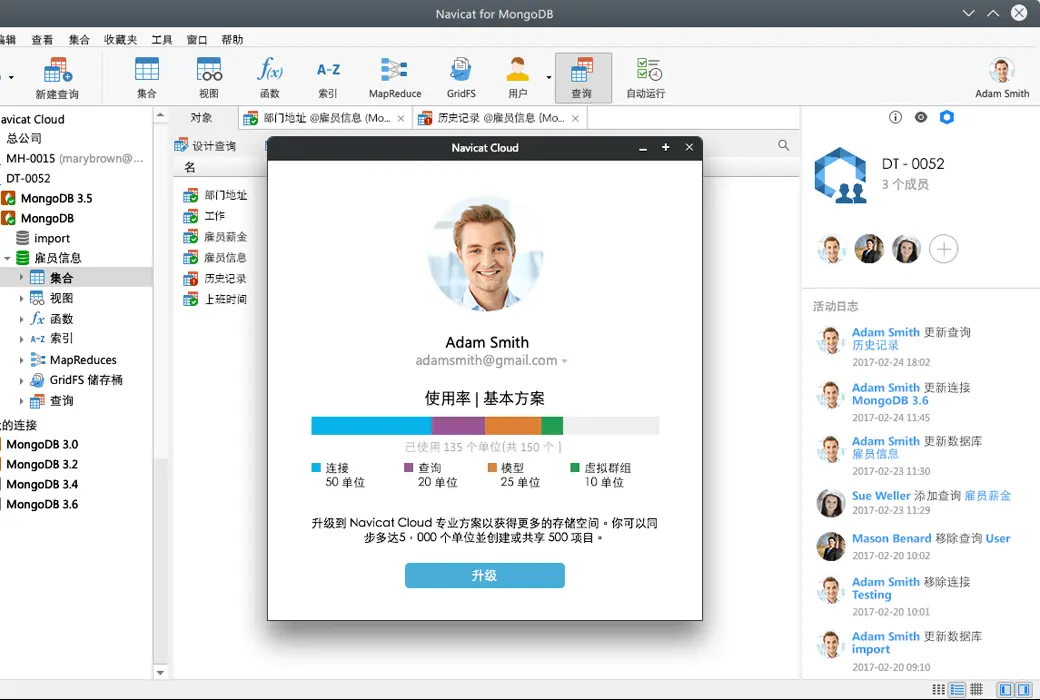Toggle left pane visibility in status bar
Viewport: 1040px width, 700px height.
coord(1006,689)
